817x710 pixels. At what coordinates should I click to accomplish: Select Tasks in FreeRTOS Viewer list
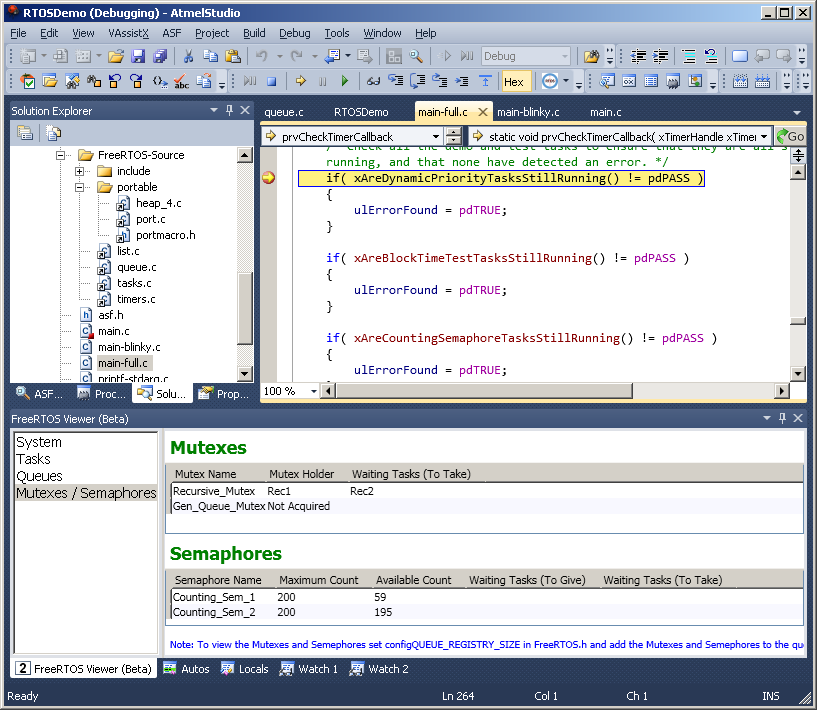click(33, 459)
